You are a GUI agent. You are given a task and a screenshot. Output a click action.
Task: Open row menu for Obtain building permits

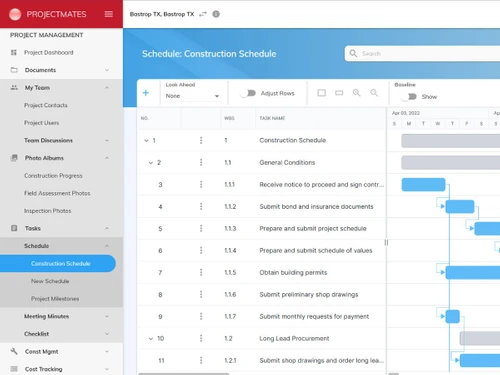pyautogui.click(x=201, y=272)
